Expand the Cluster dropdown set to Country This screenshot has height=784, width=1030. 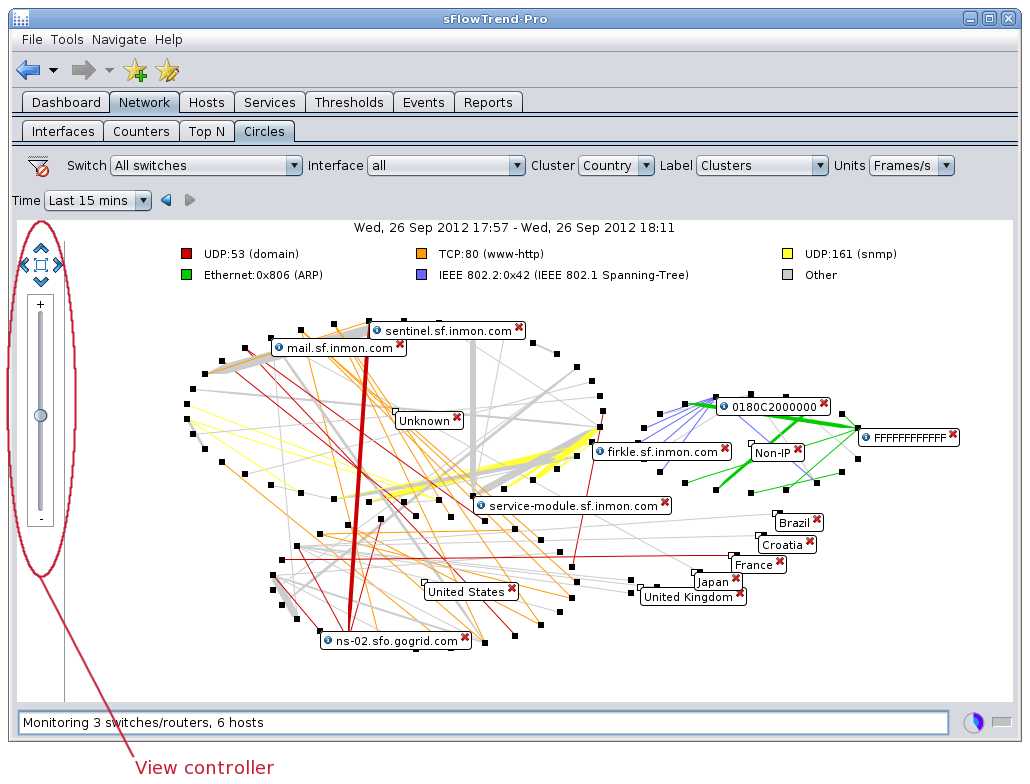[x=616, y=166]
